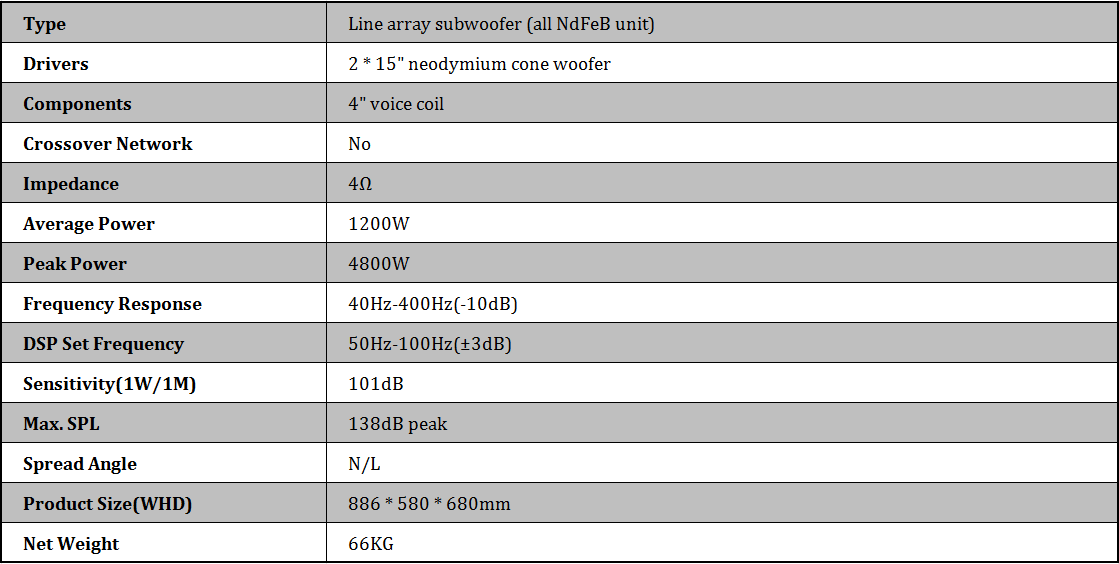Select the 138dB peak value
Screen dimensions: 1119x564
[x=398, y=424]
